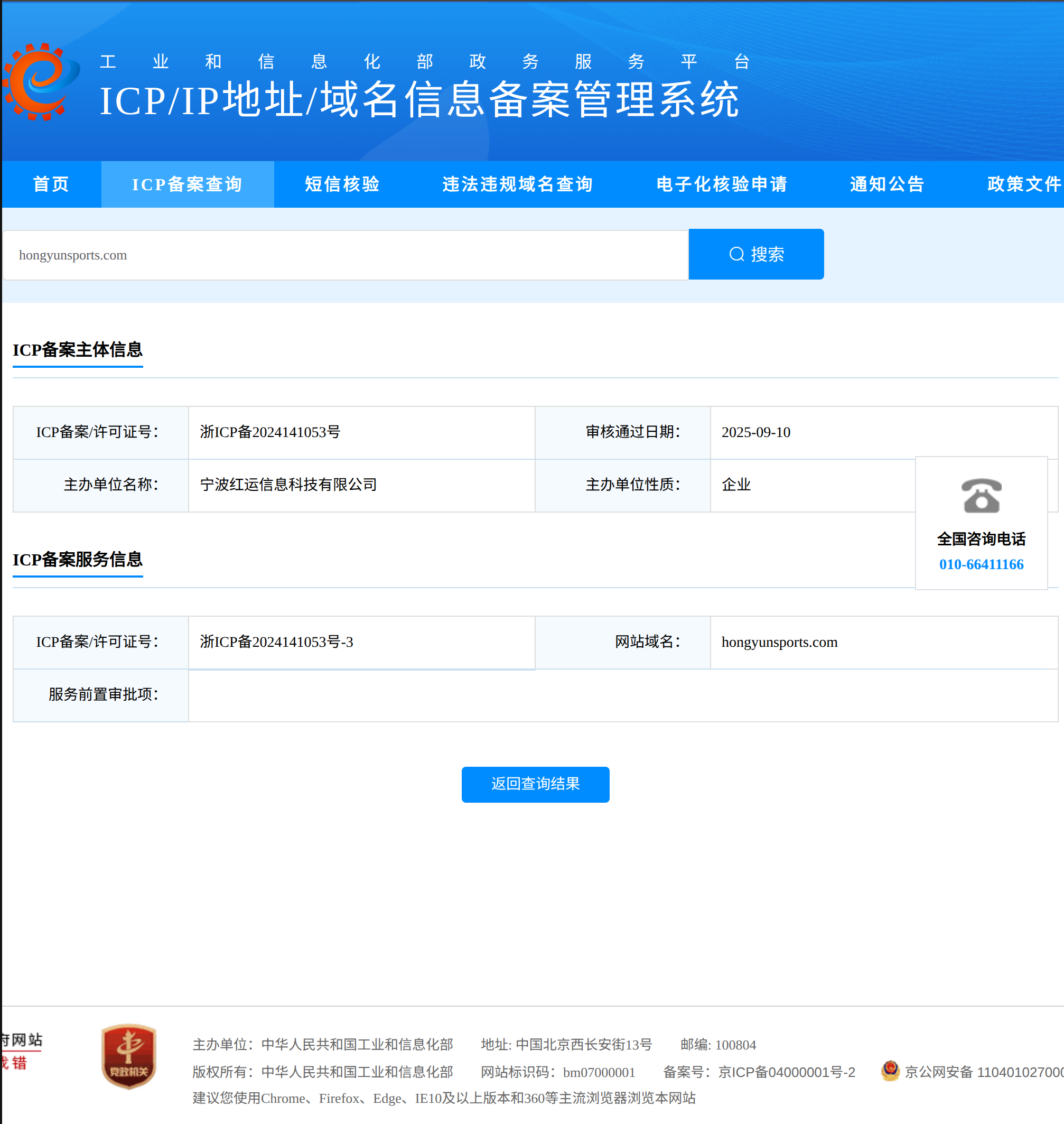Open the 通知公告 tab
Image resolution: width=1064 pixels, height=1124 pixels.
[x=887, y=184]
